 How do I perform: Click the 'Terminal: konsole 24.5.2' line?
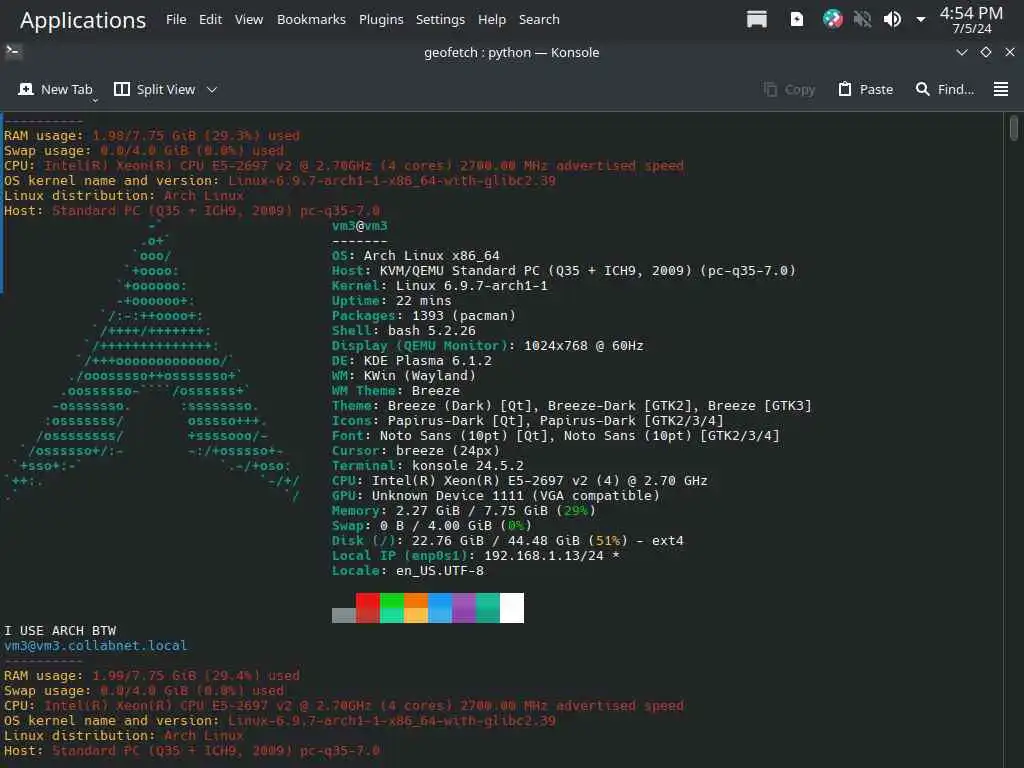tap(428, 466)
